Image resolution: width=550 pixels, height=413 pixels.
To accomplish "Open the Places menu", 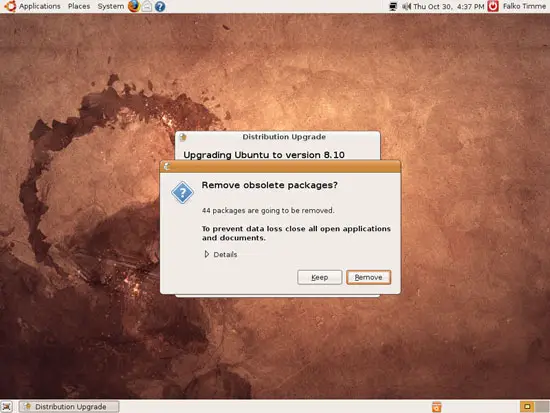I will coord(79,6).
